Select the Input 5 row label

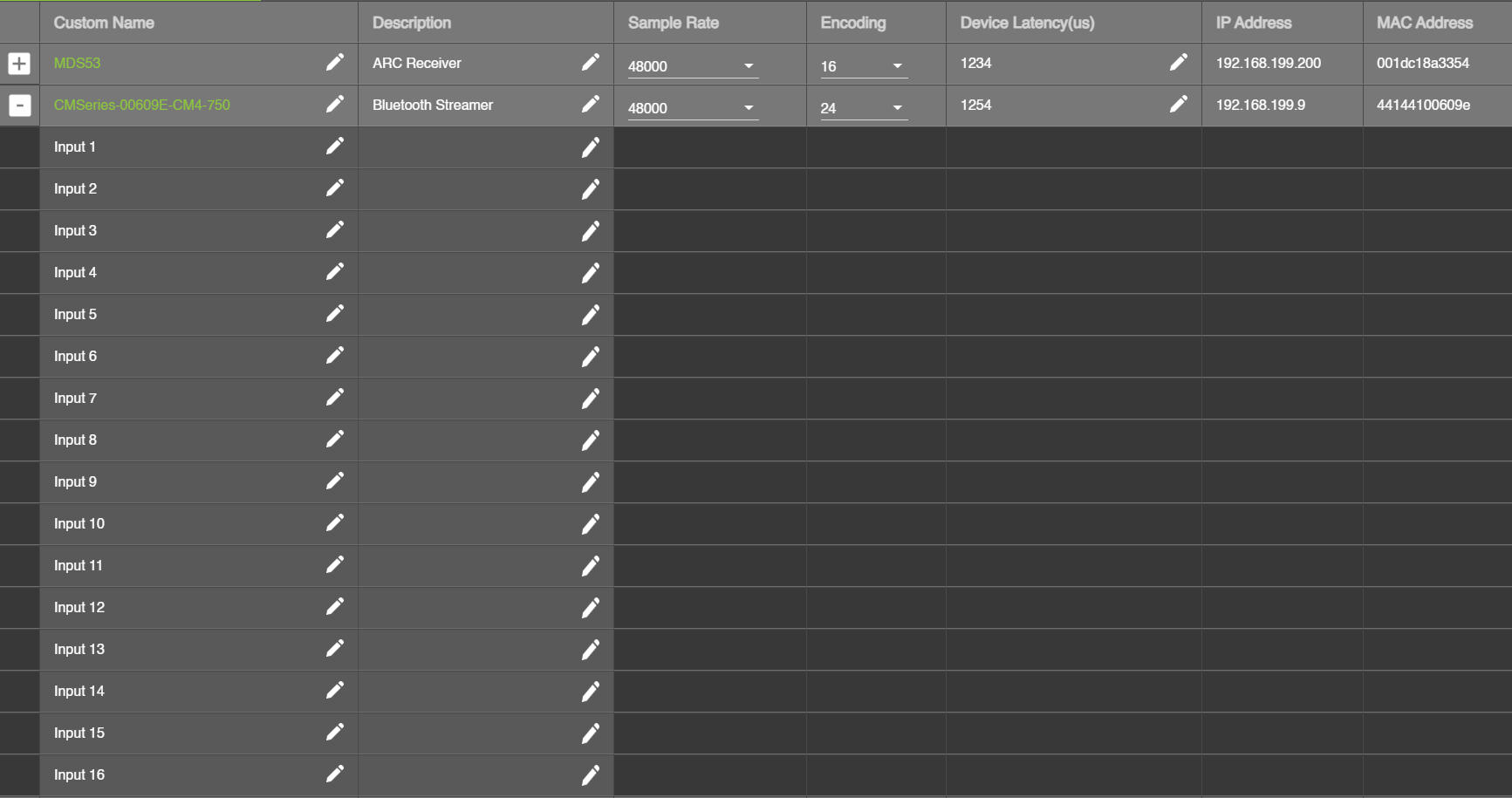coord(75,314)
